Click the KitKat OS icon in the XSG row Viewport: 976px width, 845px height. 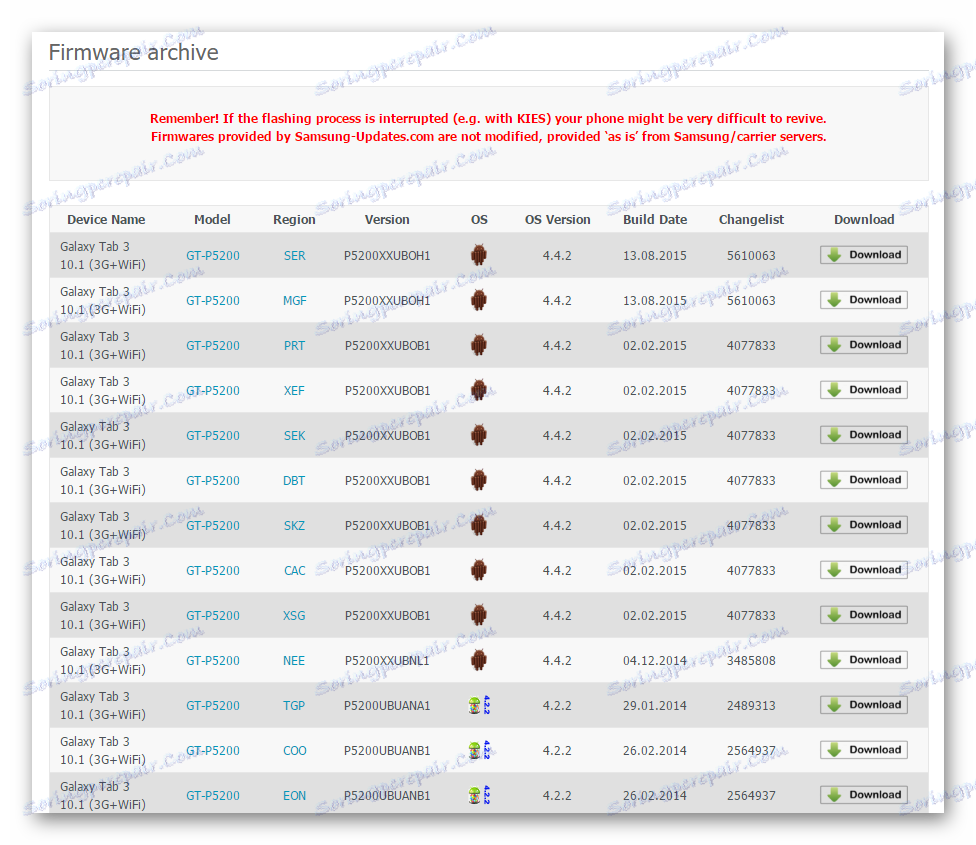[x=479, y=615]
